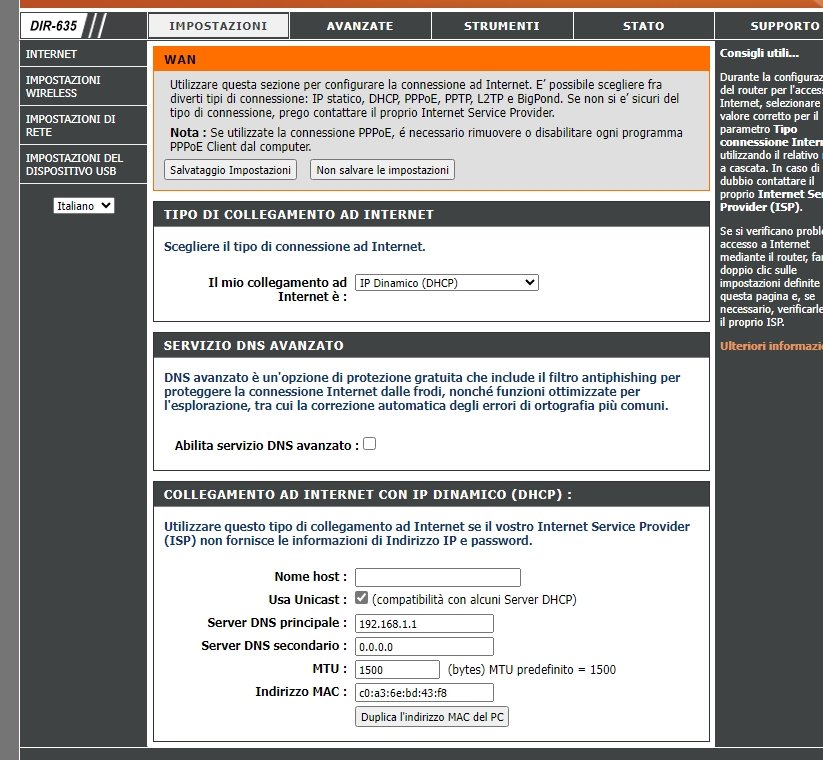This screenshot has width=823, height=760.
Task: Click the Indirizzo MAC input field
Action: pyautogui.click(x=424, y=693)
